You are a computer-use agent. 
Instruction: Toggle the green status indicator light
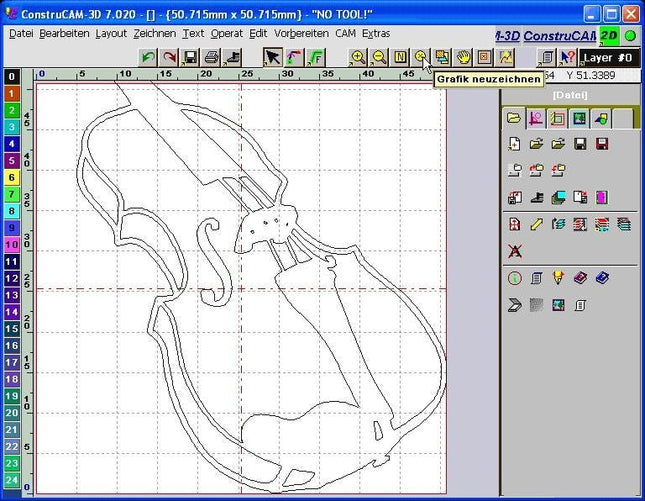point(630,36)
